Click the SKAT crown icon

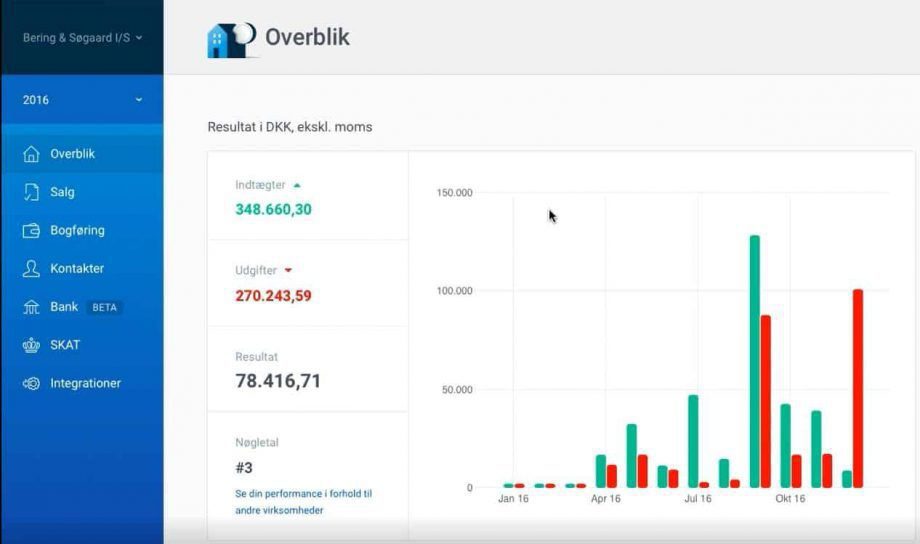[x=31, y=345]
